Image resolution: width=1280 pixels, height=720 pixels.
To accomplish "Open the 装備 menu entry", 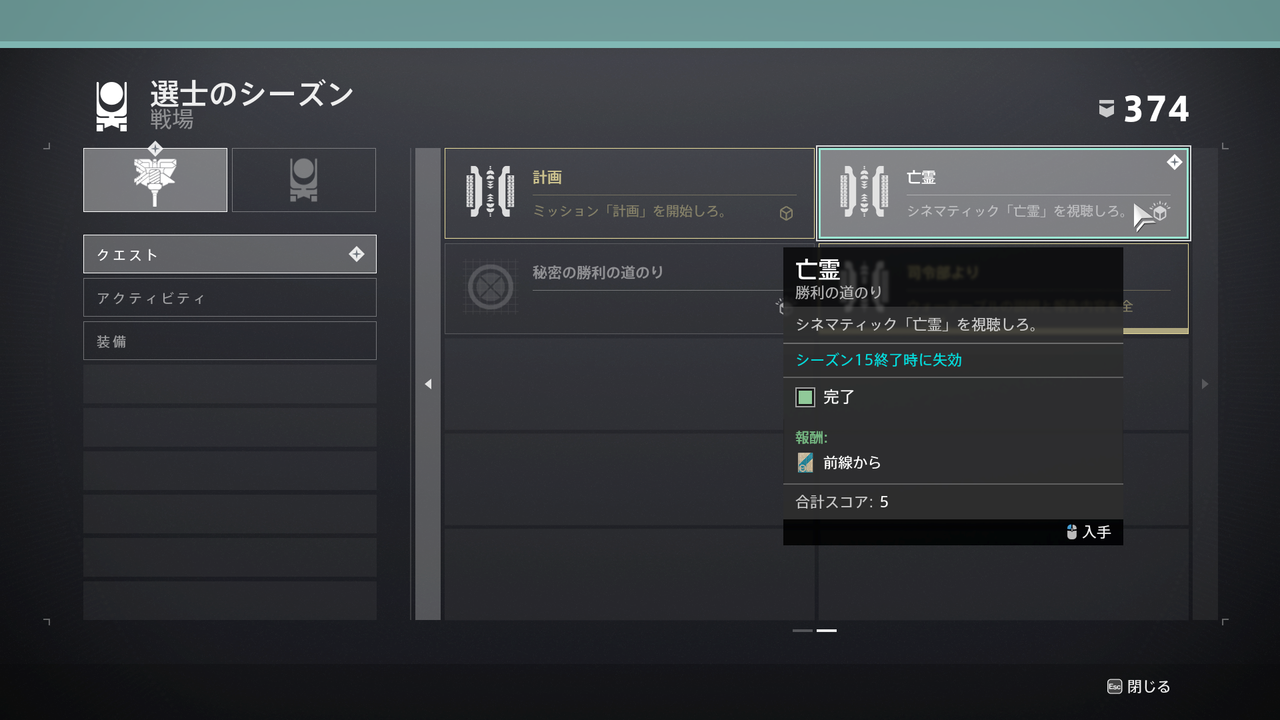I will 230,340.
